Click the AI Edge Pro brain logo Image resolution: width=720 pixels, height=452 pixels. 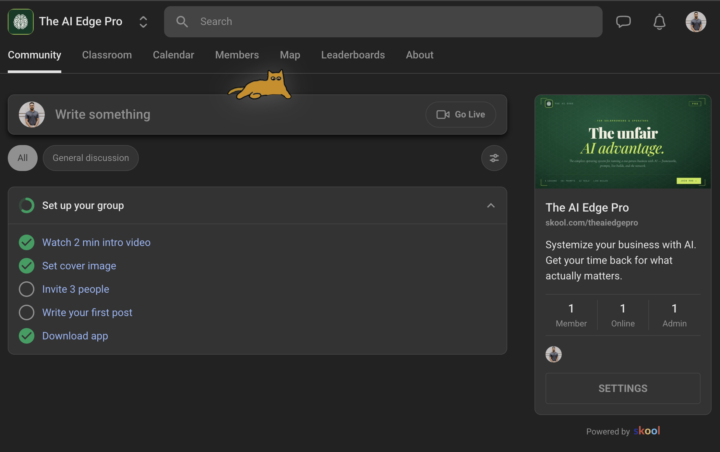[x=21, y=22]
